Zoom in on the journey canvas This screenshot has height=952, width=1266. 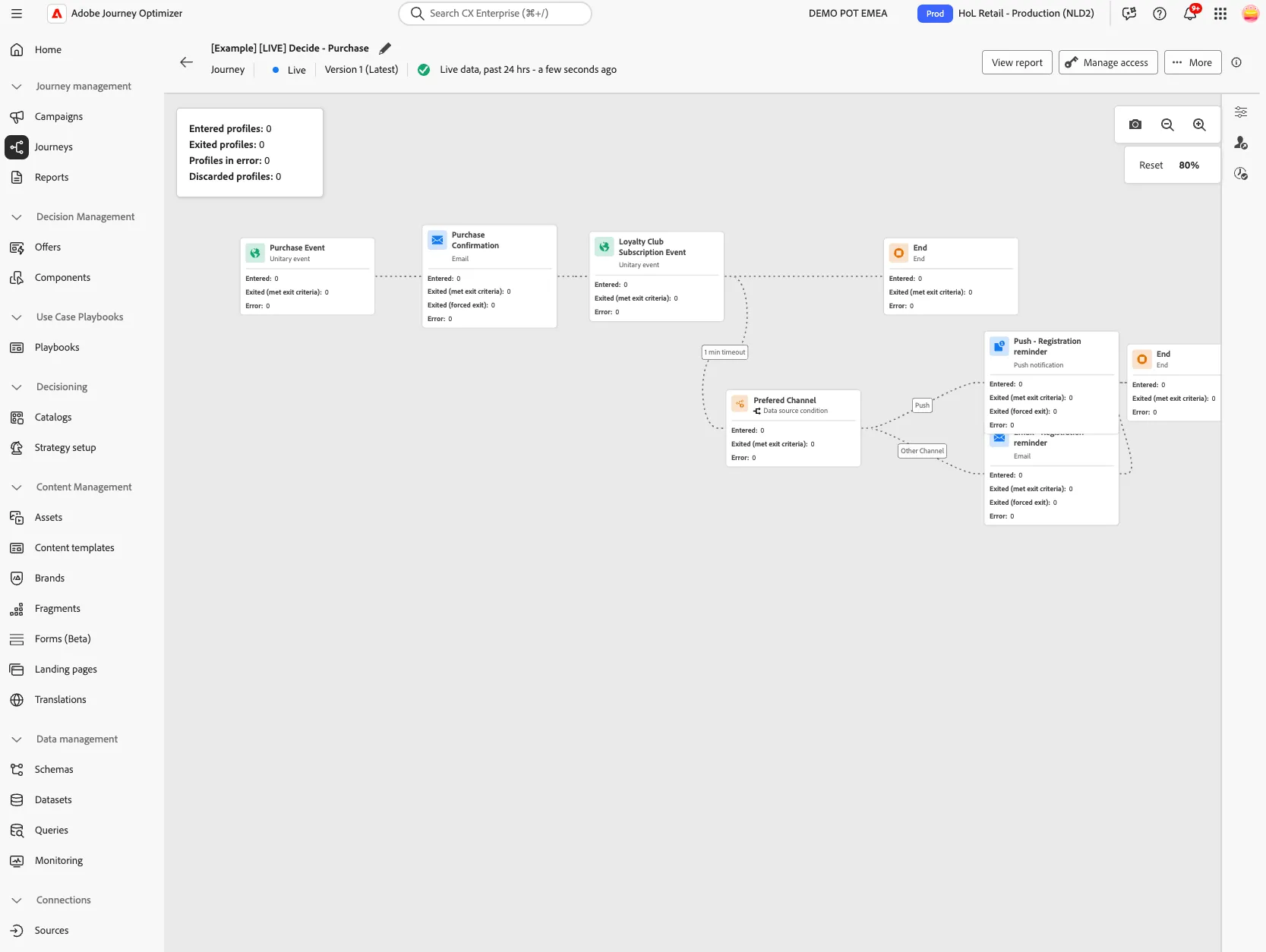(1199, 125)
